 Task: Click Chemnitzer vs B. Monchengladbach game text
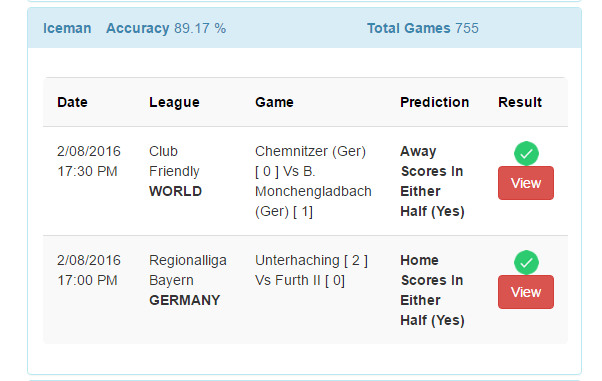point(313,181)
